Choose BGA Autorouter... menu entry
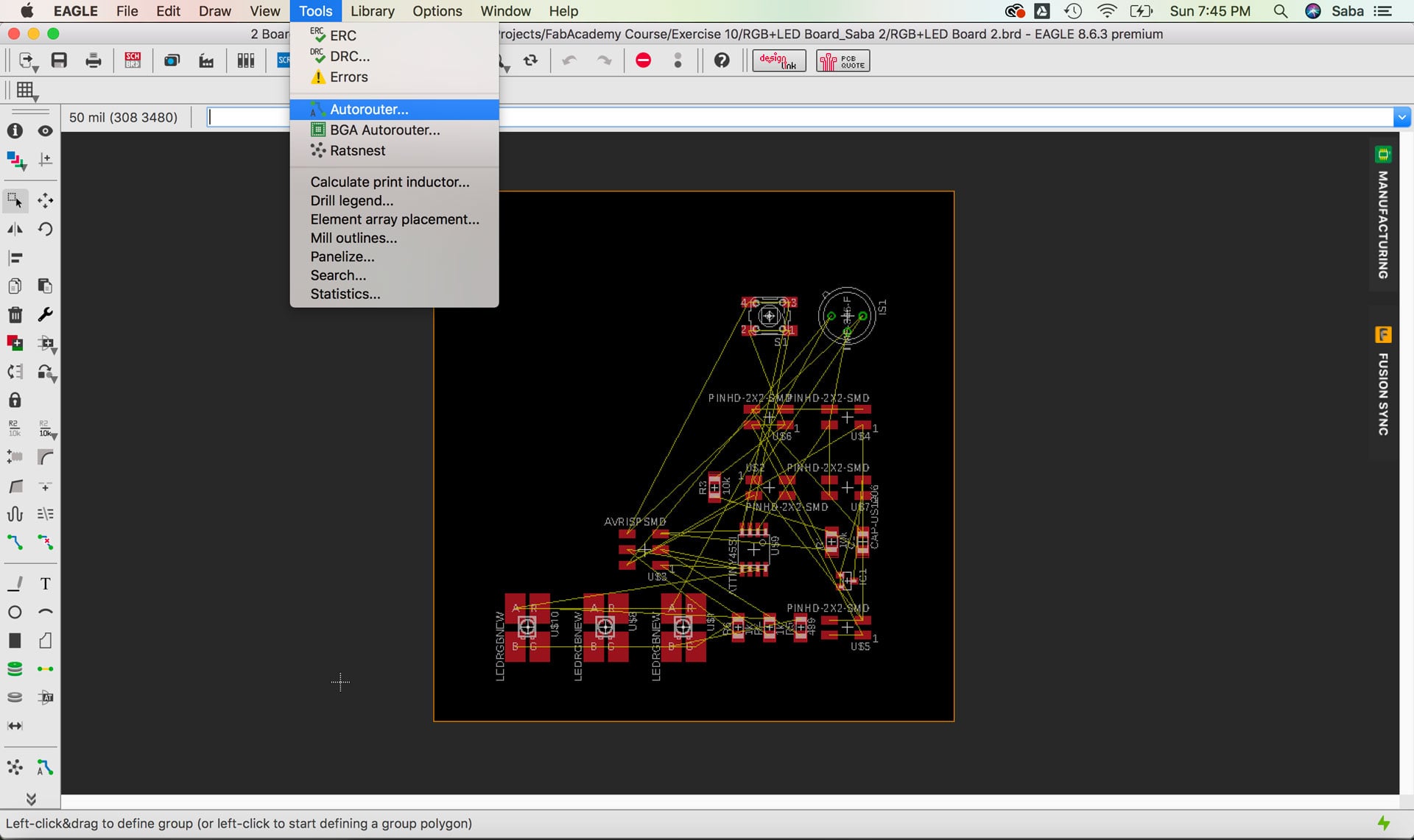This screenshot has height=840, width=1414. coord(394,130)
